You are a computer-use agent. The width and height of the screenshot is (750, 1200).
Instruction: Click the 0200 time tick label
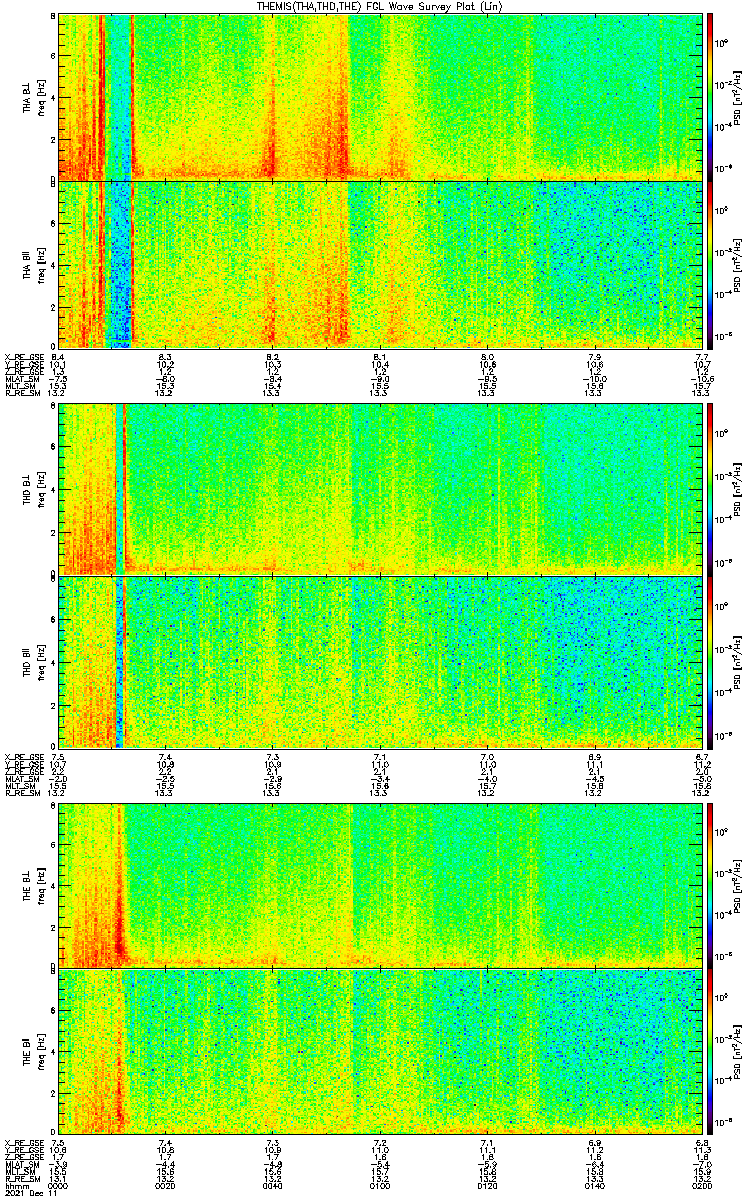[700, 1184]
